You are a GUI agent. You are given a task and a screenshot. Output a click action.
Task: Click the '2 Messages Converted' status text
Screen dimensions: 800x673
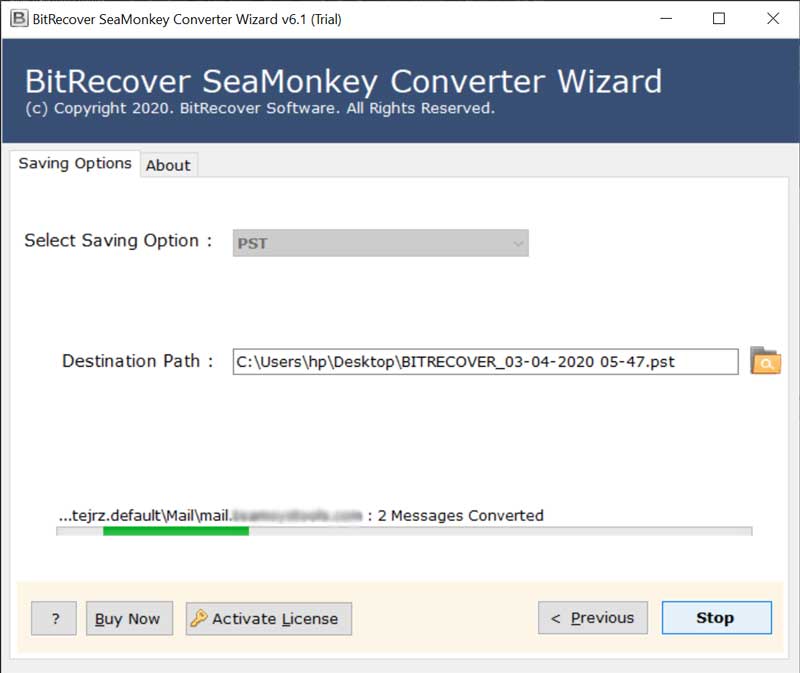tap(460, 515)
